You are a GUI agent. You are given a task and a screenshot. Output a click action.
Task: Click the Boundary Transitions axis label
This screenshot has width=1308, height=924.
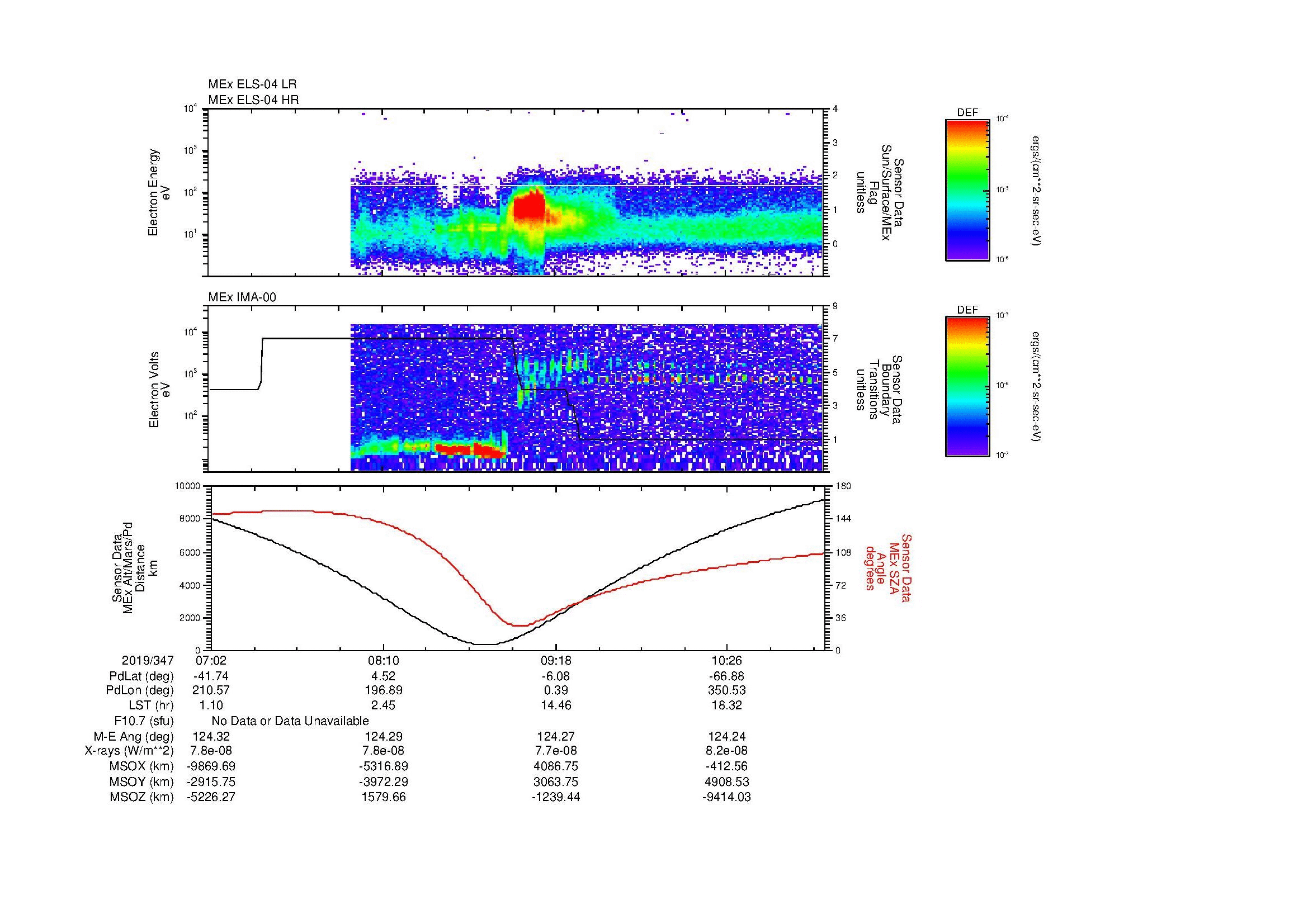[879, 390]
